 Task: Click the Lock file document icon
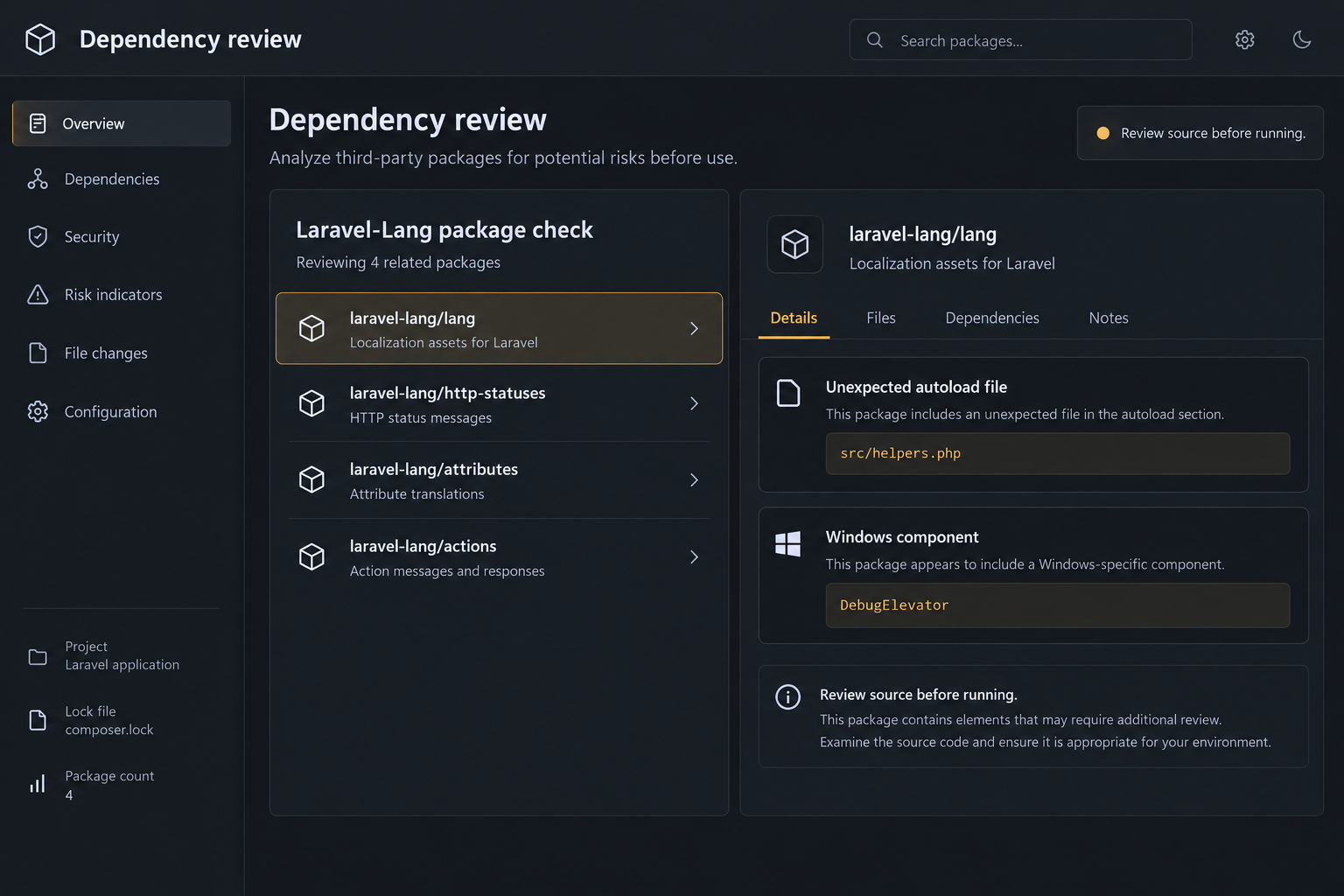[x=38, y=720]
